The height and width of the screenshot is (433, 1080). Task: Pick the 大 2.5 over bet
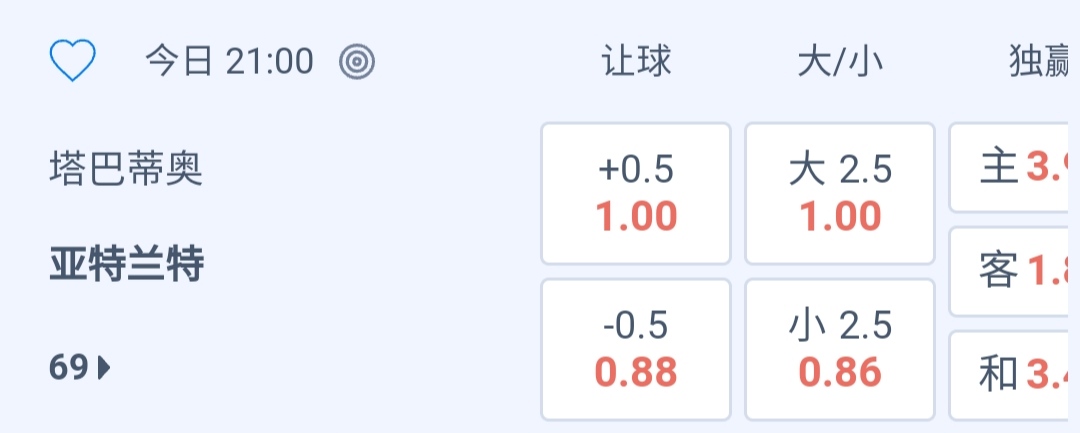tap(840, 194)
